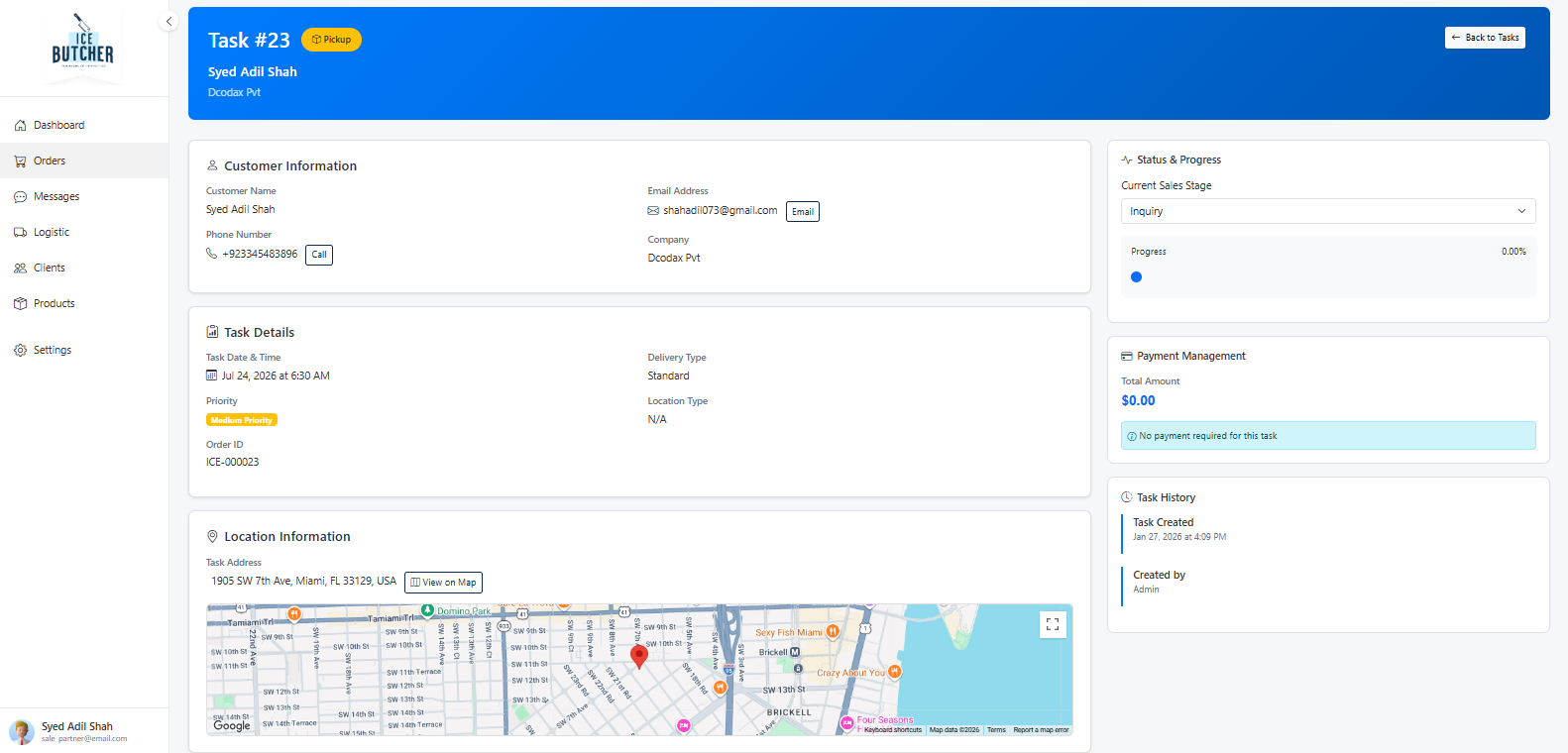Click the Logistic truck icon
Screen dimensions: 1568x753
20,232
